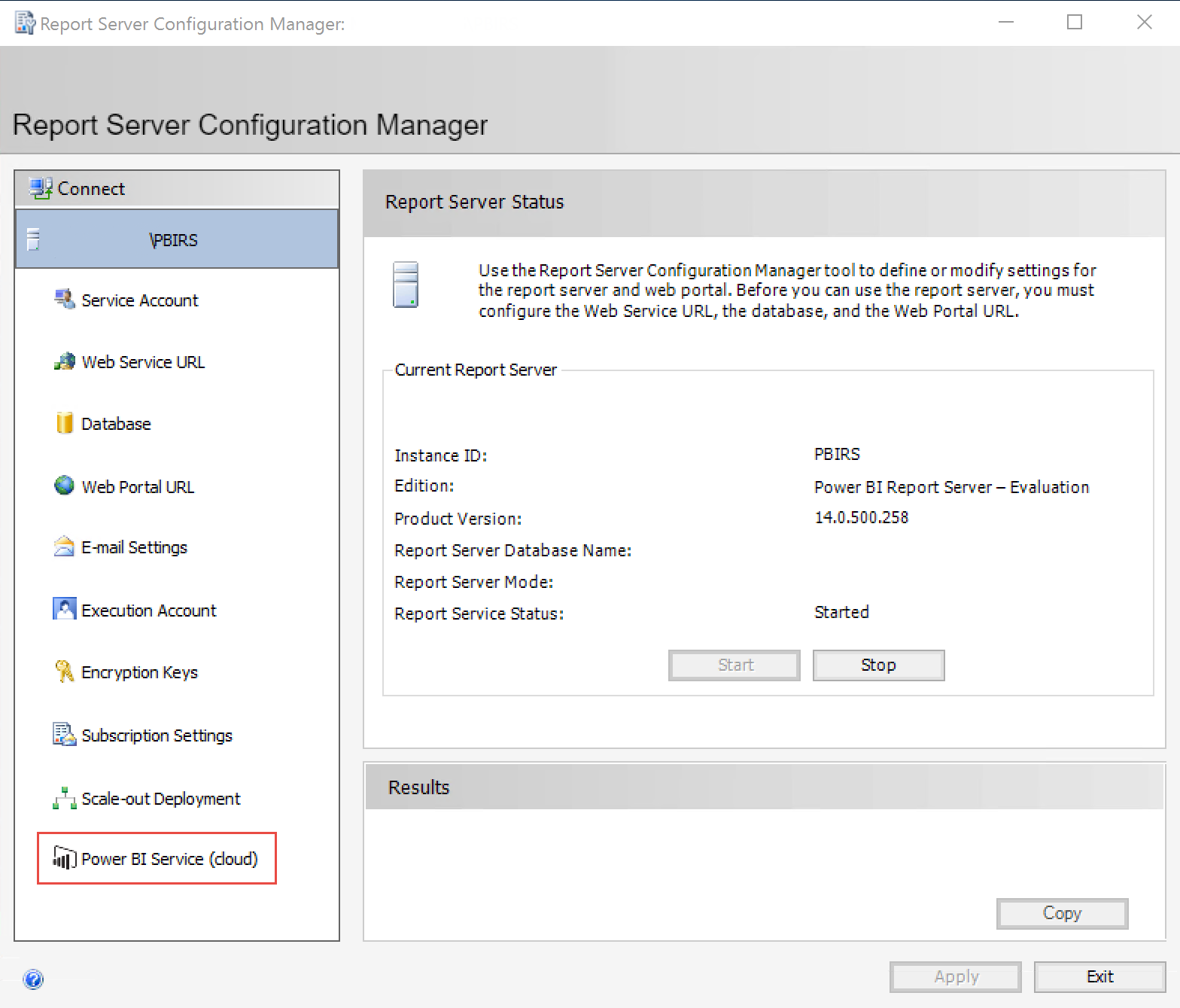Click the yellow Database cylinder icon
This screenshot has height=1008, width=1180.
pos(65,423)
